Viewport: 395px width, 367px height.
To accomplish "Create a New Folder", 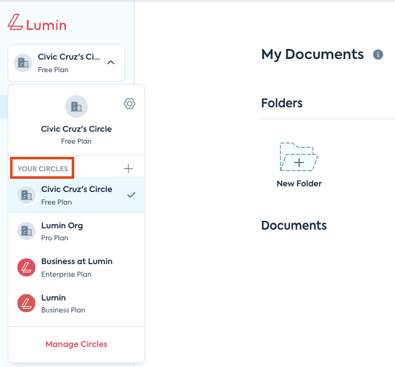I will (299, 165).
